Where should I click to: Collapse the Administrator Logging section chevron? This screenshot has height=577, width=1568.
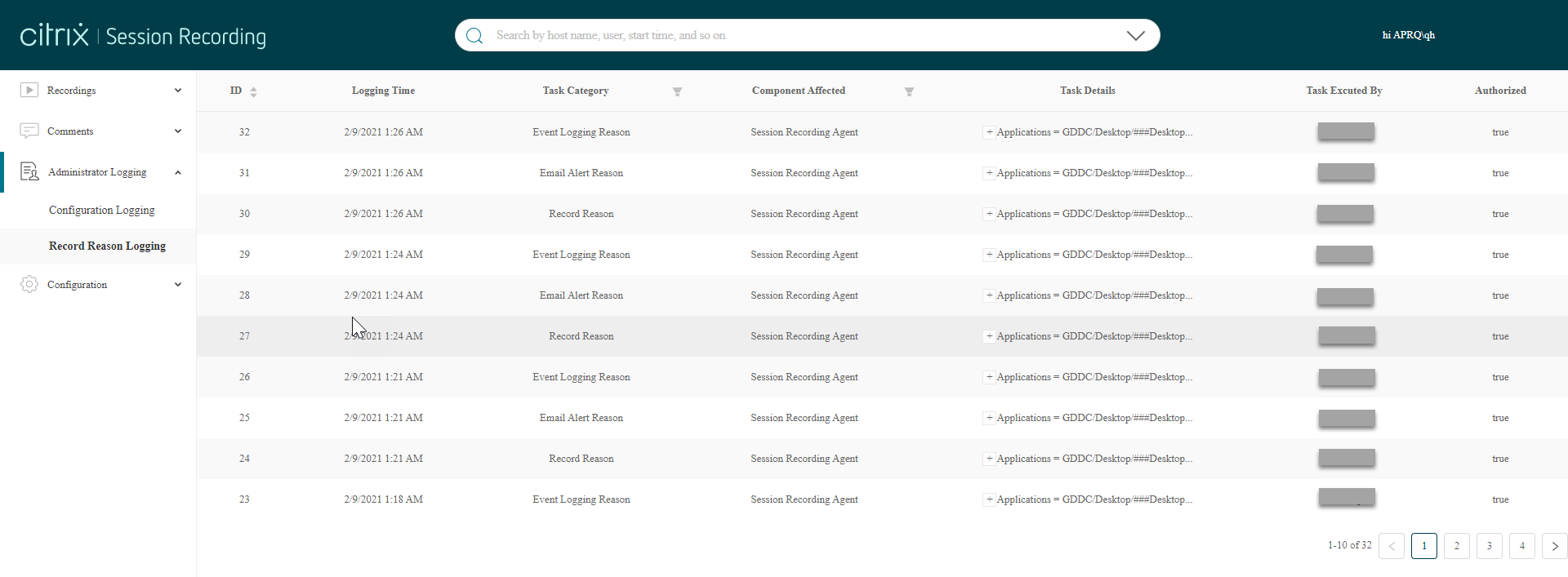178,172
